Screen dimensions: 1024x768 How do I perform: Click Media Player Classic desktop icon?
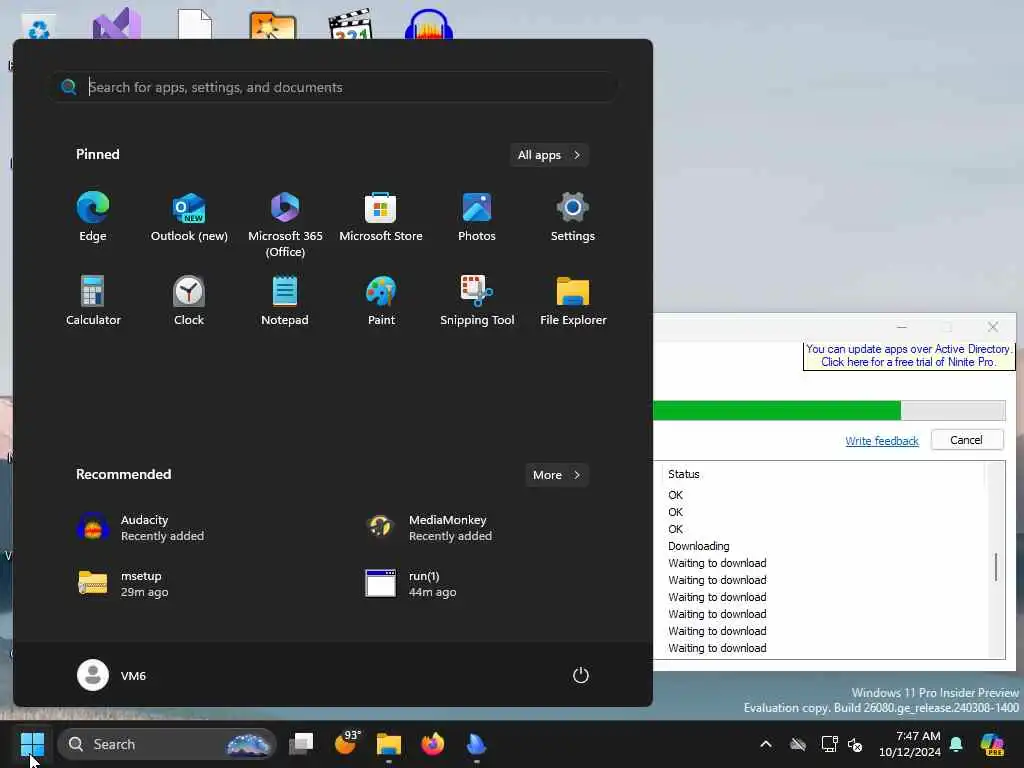tap(350, 25)
